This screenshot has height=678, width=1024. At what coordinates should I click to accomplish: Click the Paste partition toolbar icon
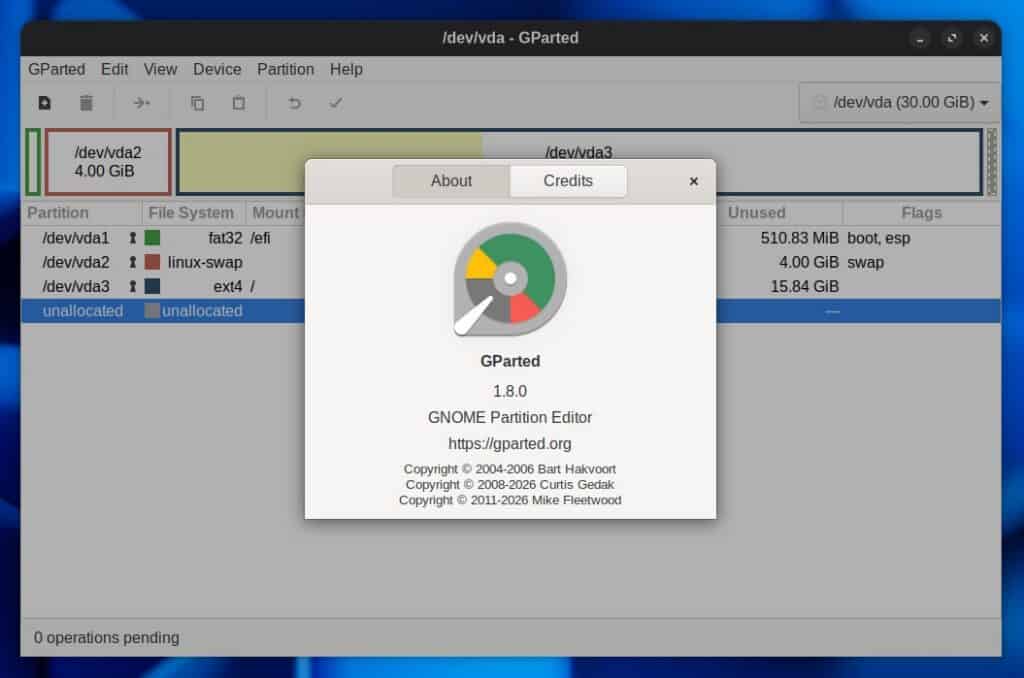(238, 102)
